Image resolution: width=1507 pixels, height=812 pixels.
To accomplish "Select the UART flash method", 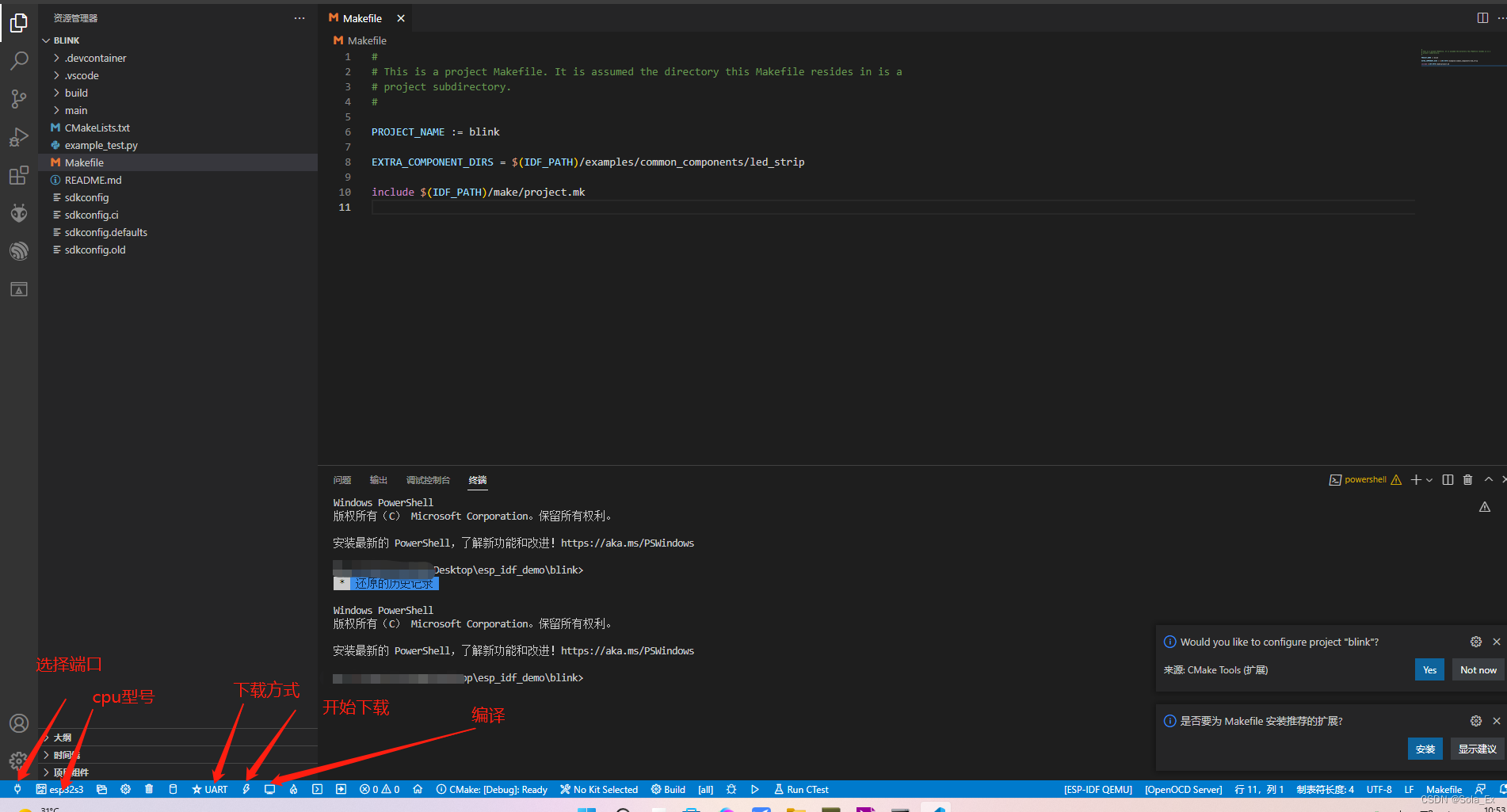I will click(x=210, y=789).
